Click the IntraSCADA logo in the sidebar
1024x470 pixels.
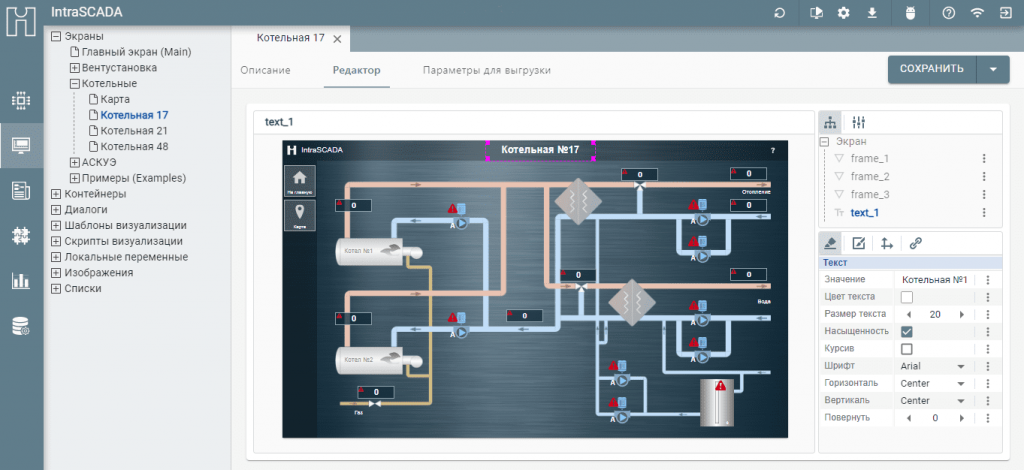point(22,21)
